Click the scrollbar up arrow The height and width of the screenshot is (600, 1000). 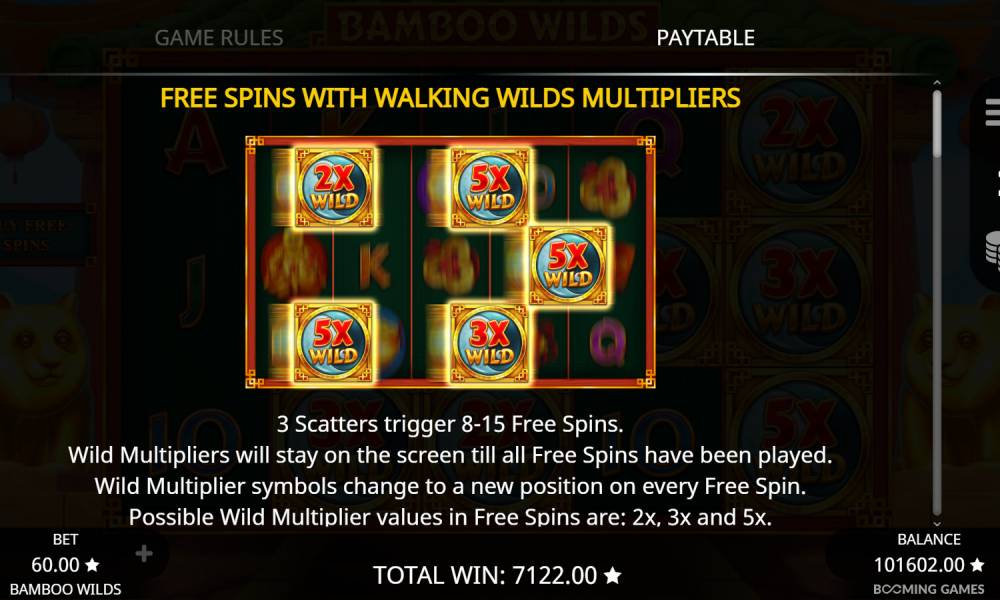937,83
